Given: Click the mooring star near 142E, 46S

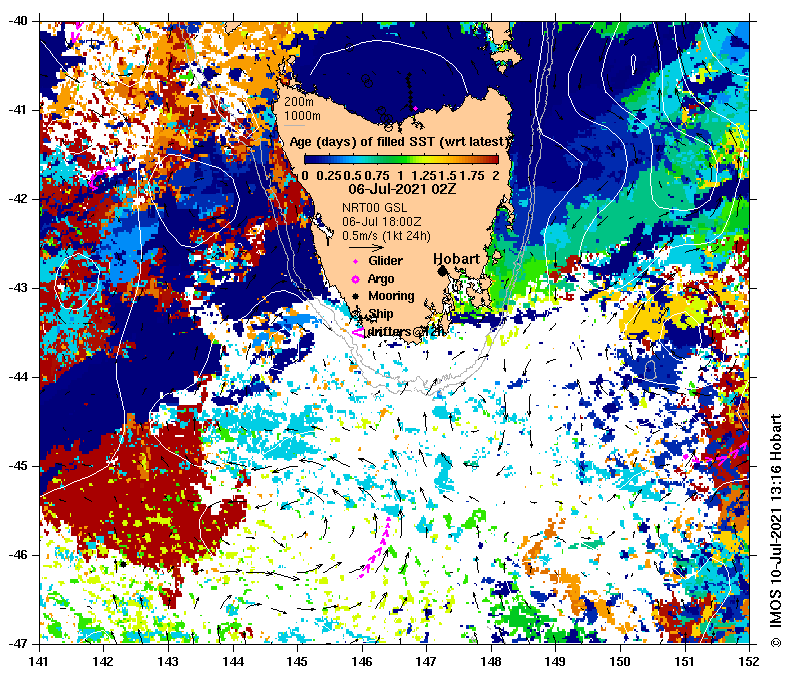Looking at the screenshot, I should 123,564.
